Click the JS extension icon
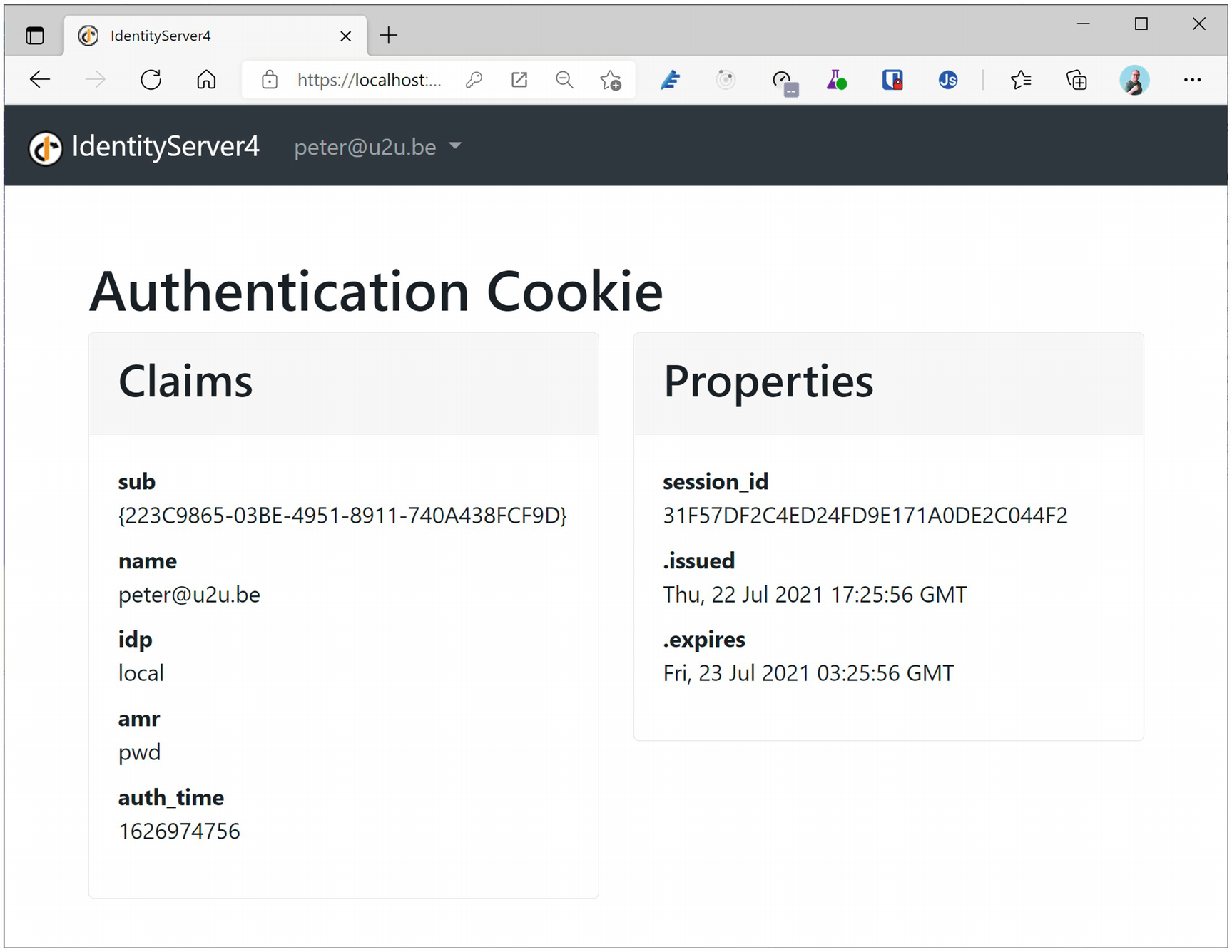Viewport: 1232px width, 952px height. click(x=947, y=80)
